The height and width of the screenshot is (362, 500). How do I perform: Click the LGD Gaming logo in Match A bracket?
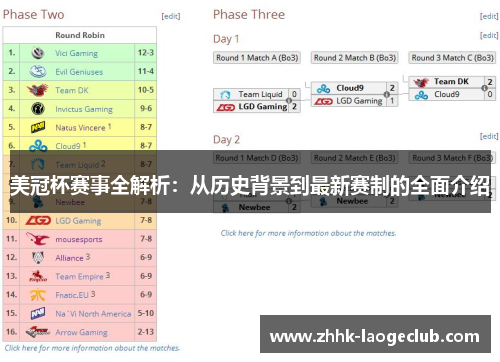pos(225,107)
